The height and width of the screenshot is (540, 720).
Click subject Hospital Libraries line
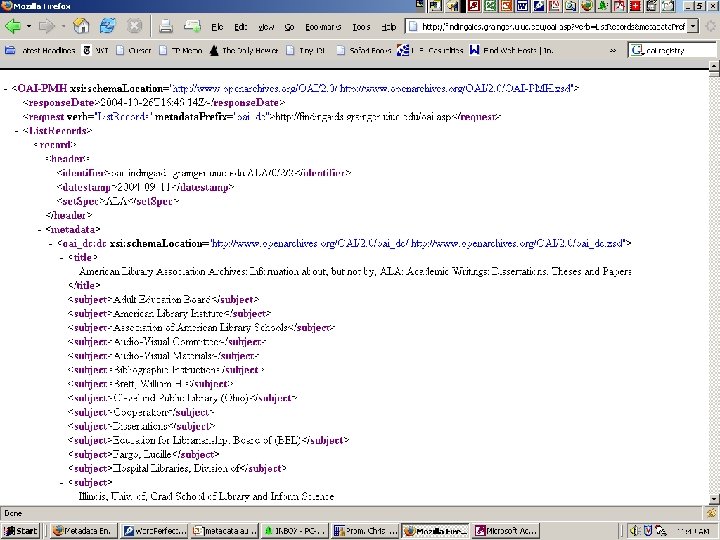click(177, 469)
